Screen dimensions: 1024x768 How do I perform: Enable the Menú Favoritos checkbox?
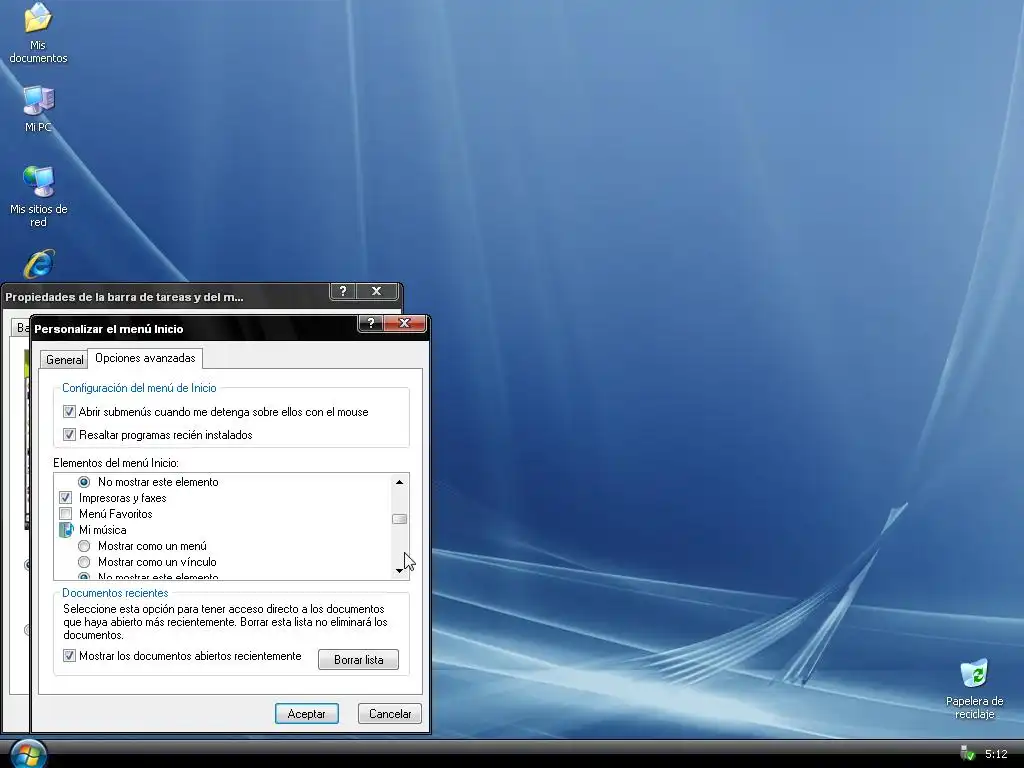(x=65, y=514)
